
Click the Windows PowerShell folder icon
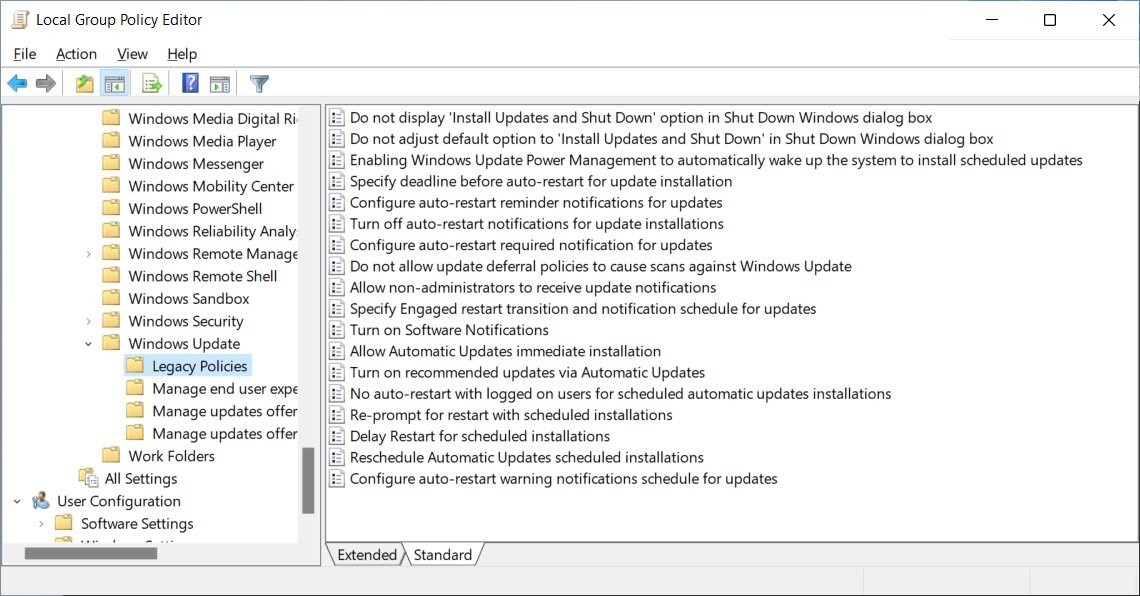point(112,208)
